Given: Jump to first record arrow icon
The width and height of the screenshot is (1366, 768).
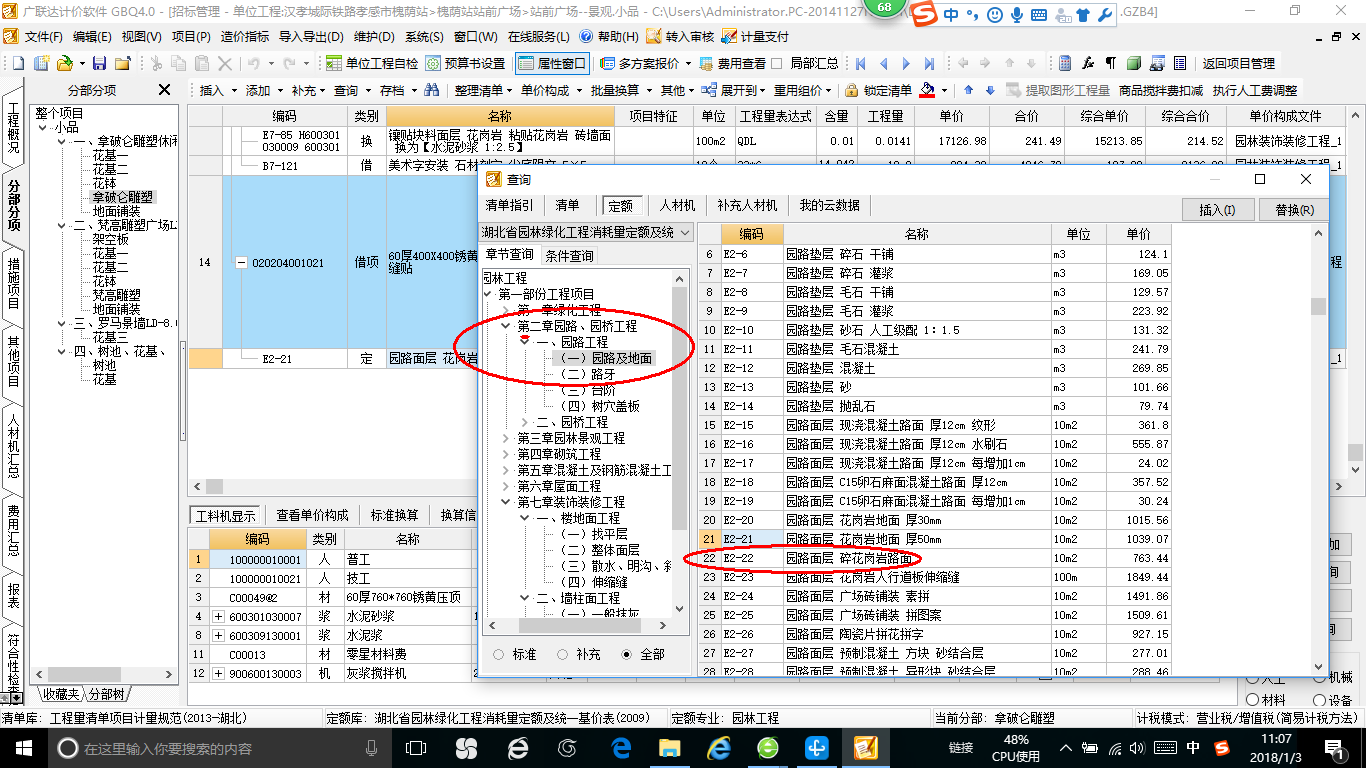Looking at the screenshot, I should pyautogui.click(x=860, y=63).
